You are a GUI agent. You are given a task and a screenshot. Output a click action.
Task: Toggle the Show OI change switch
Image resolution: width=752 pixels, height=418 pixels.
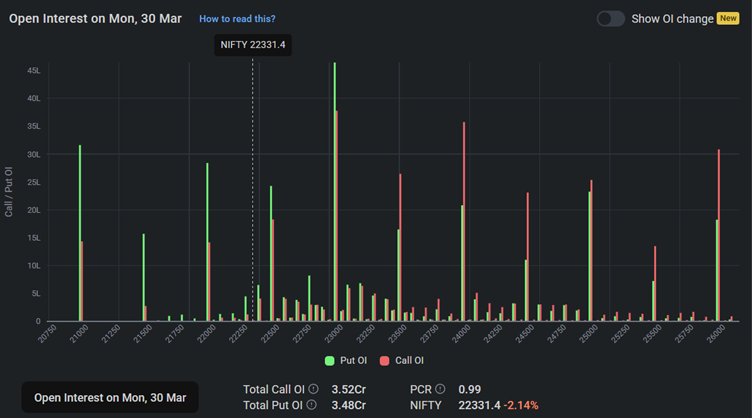click(610, 19)
